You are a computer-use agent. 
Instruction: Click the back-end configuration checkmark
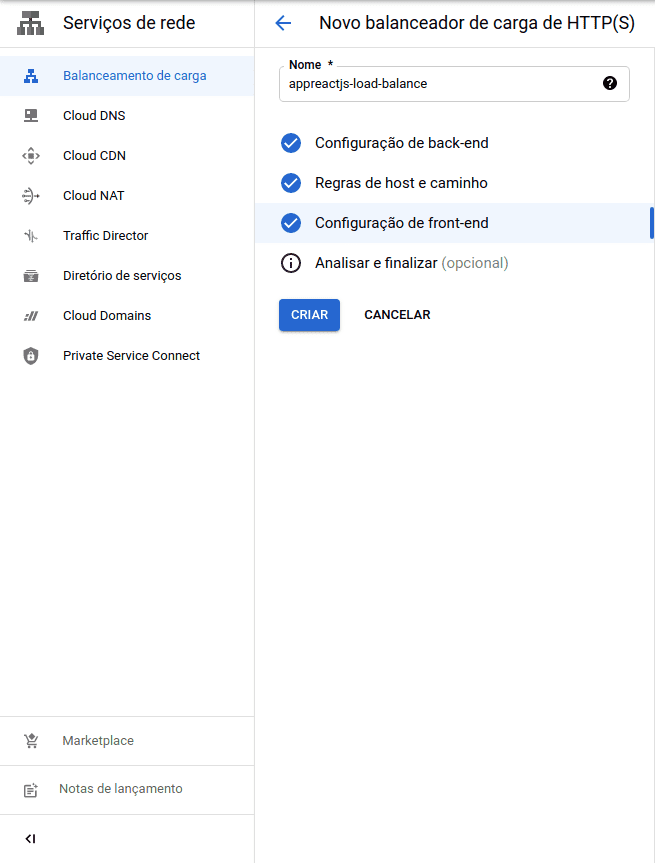291,143
